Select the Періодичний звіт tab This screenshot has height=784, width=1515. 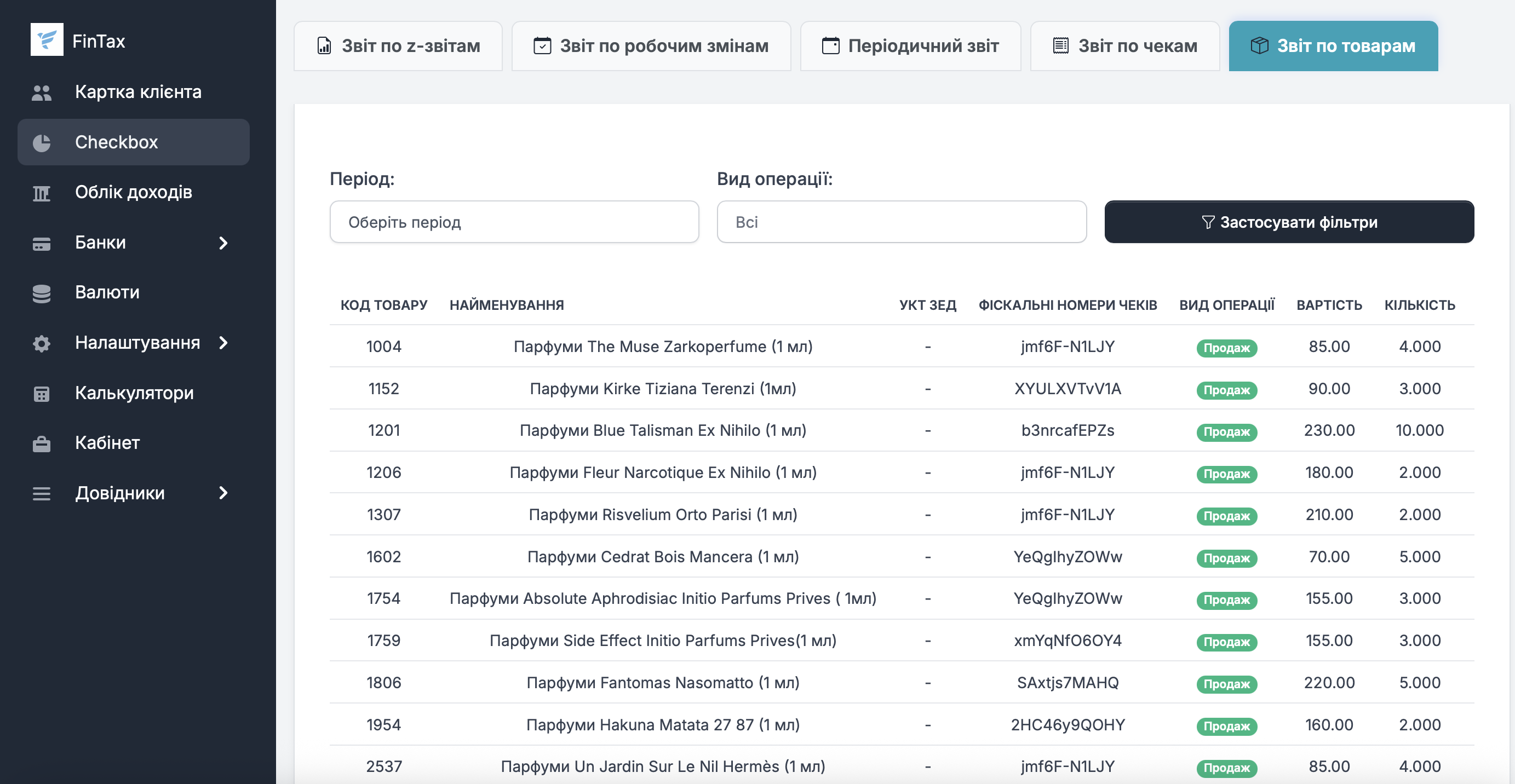point(910,46)
